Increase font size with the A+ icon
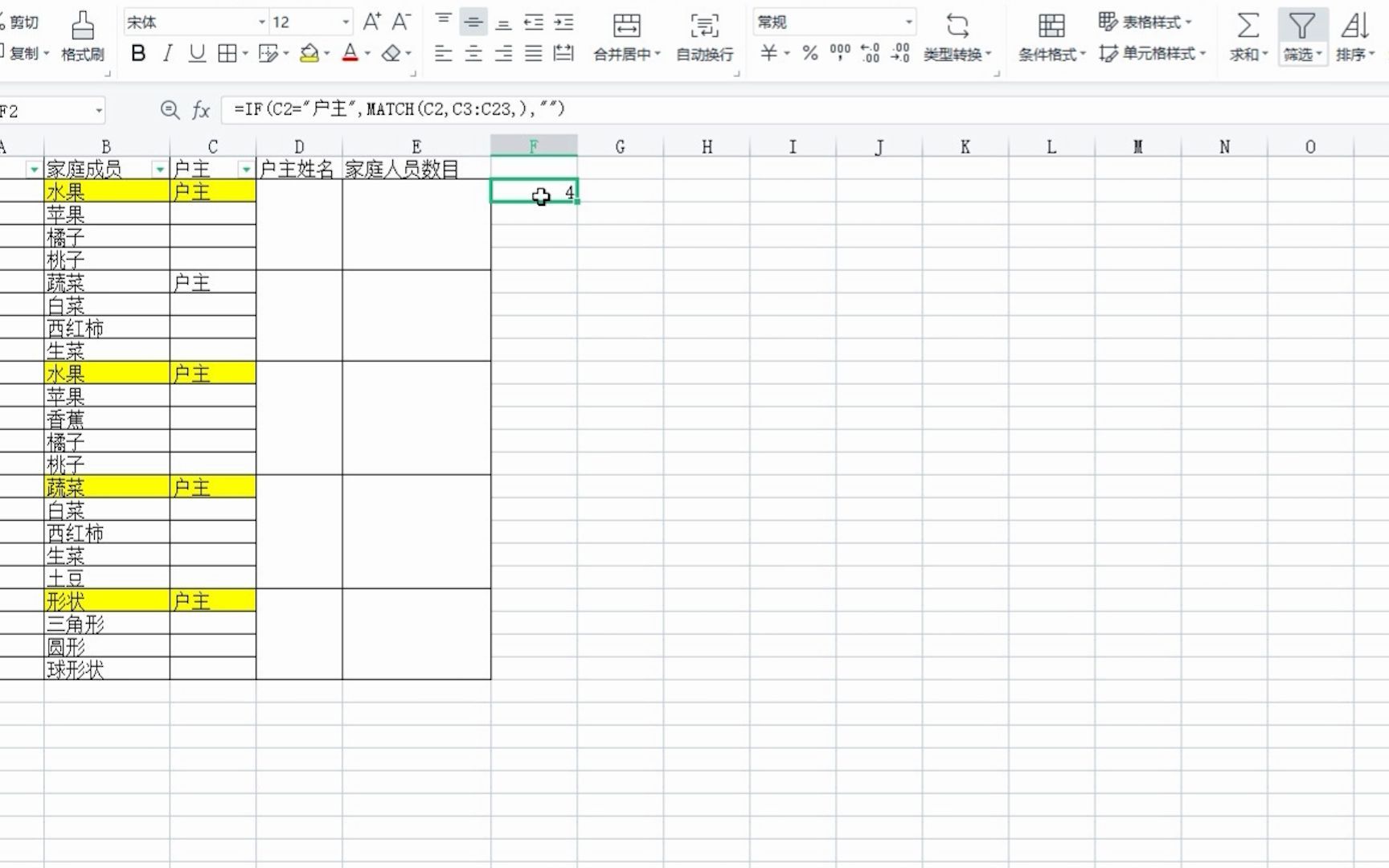This screenshot has height=868, width=1389. (x=371, y=22)
